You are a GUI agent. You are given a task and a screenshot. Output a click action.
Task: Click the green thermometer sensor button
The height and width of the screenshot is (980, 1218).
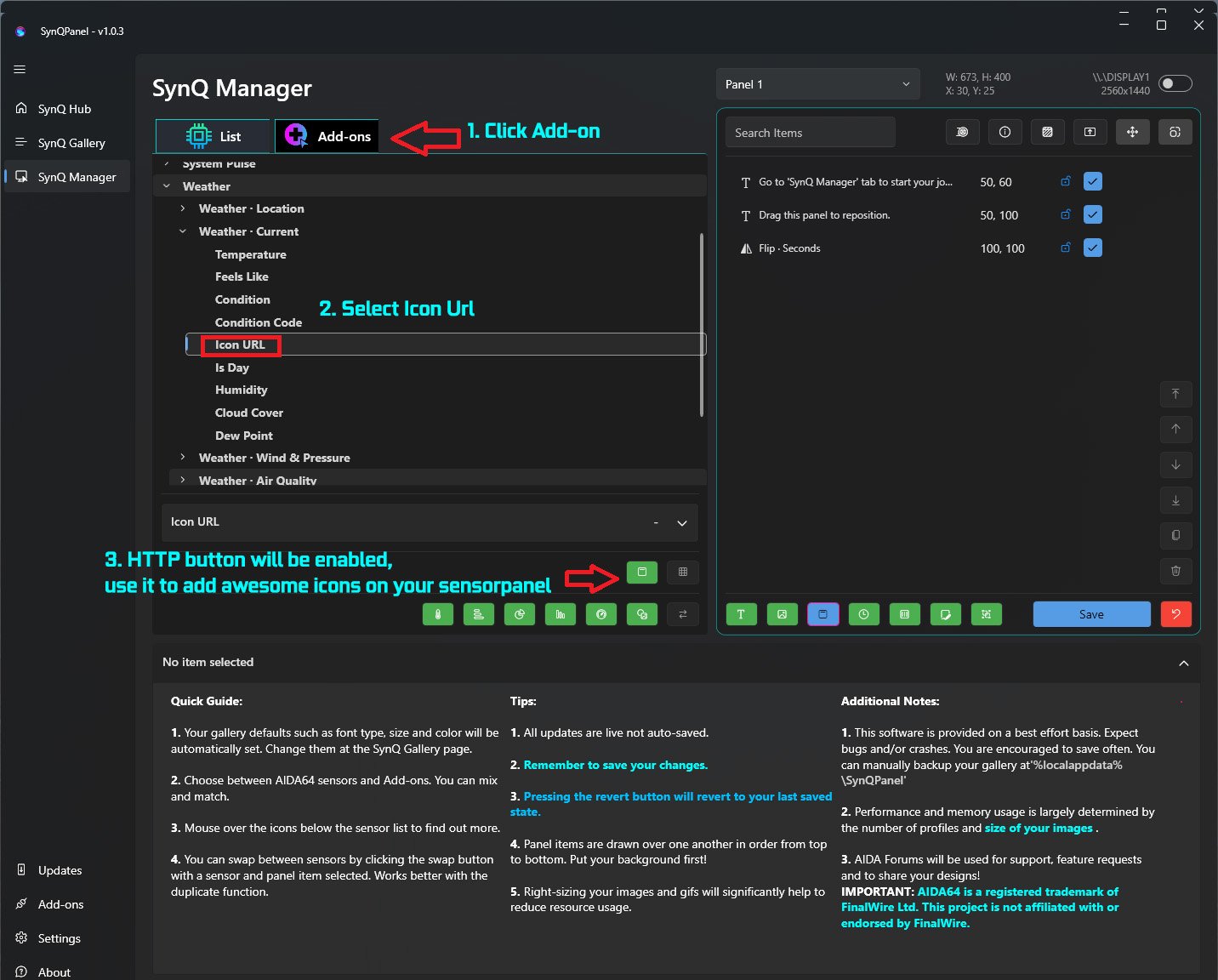(438, 614)
